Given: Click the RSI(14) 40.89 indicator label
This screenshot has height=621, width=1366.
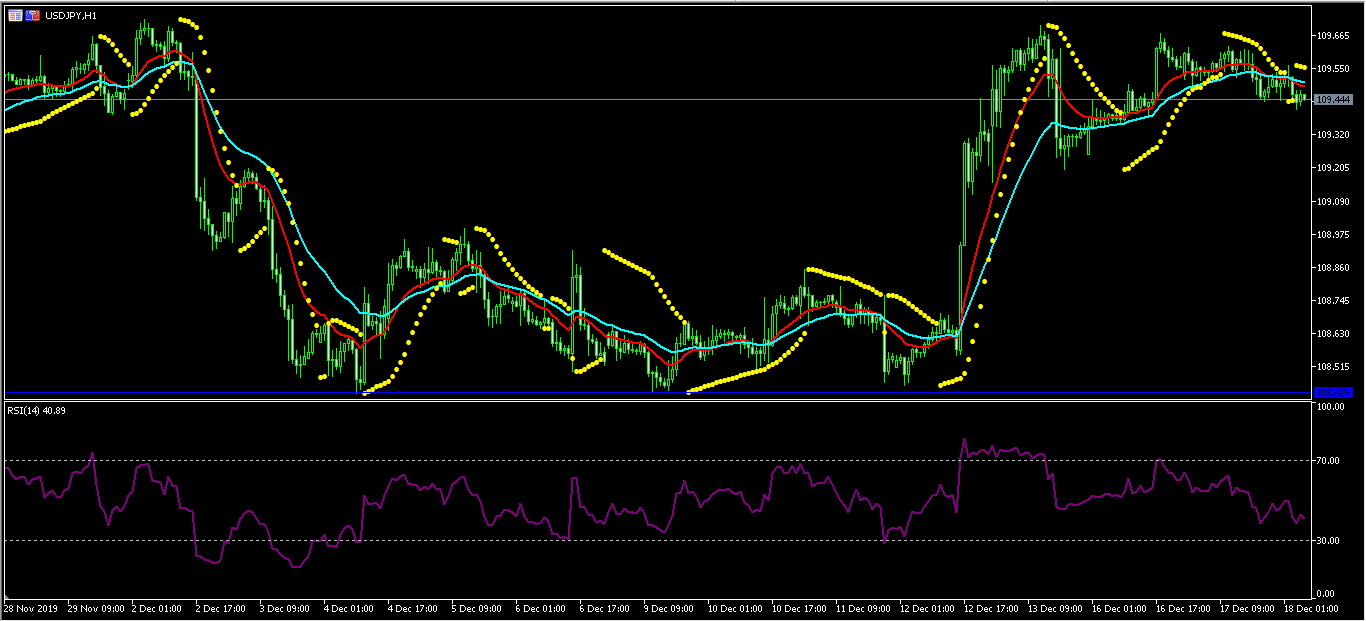Looking at the screenshot, I should pos(38,409).
